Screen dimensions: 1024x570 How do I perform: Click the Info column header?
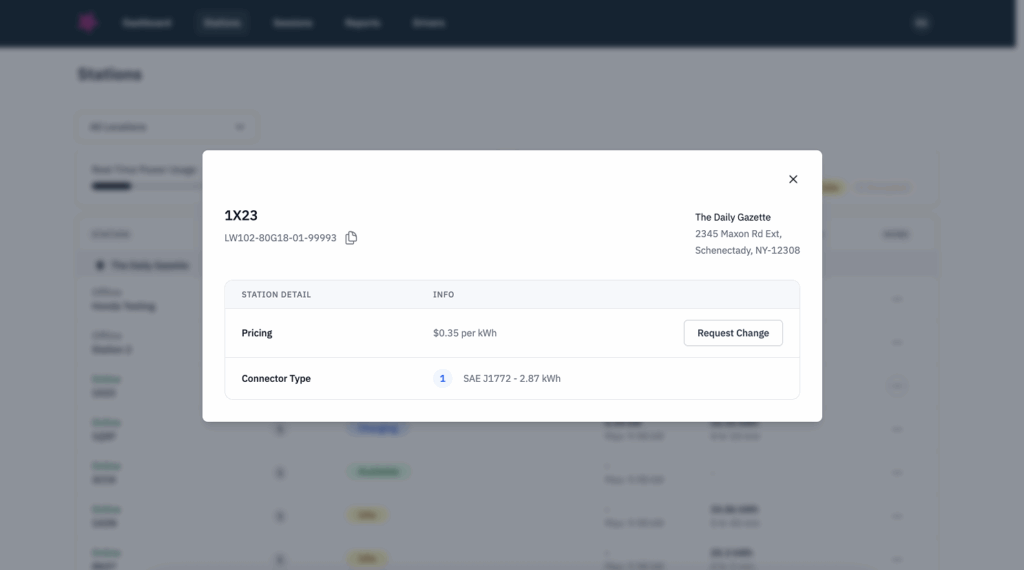pyautogui.click(x=443, y=295)
